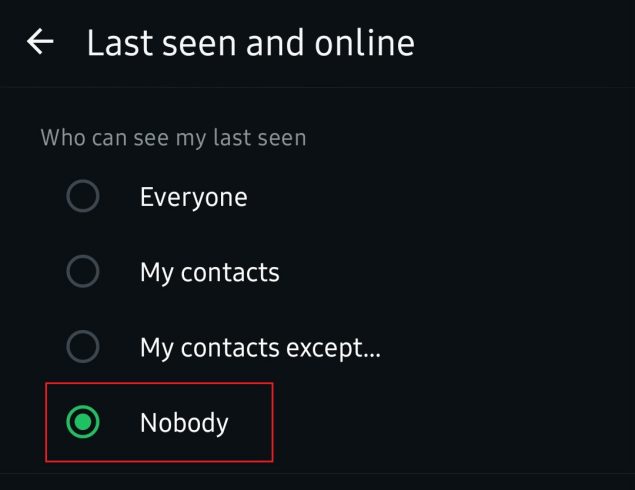Image resolution: width=635 pixels, height=490 pixels.
Task: Select the Everyone radio button
Action: coord(83,196)
